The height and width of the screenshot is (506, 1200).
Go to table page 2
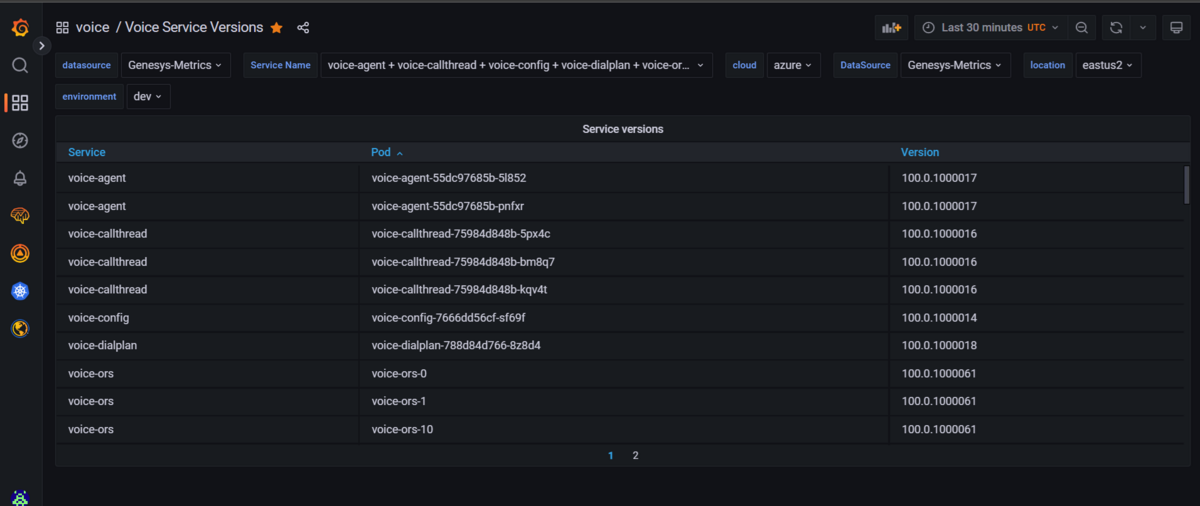(635, 455)
